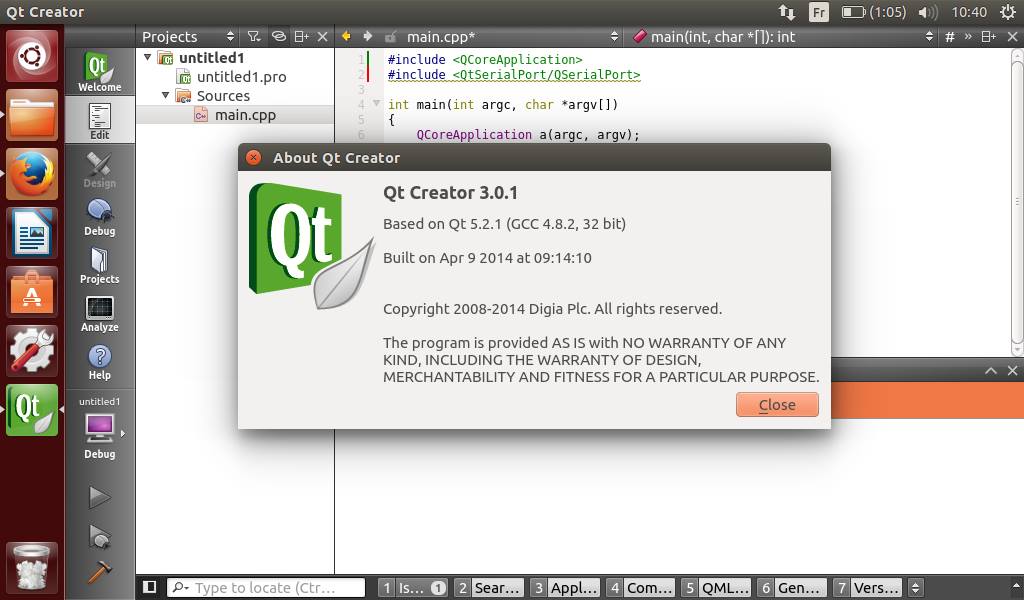Screen dimensions: 1024x600
Task: Open the Projects view selector dropdown
Action: click(x=188, y=37)
